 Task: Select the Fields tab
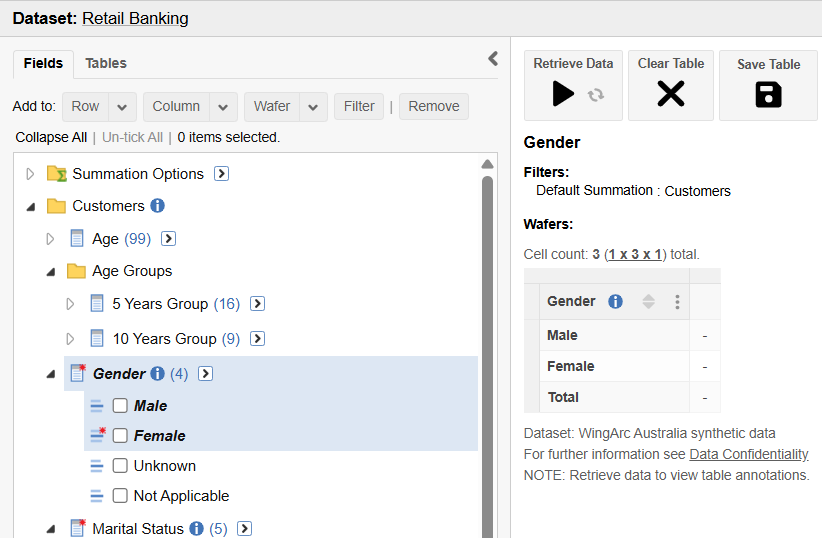click(43, 63)
